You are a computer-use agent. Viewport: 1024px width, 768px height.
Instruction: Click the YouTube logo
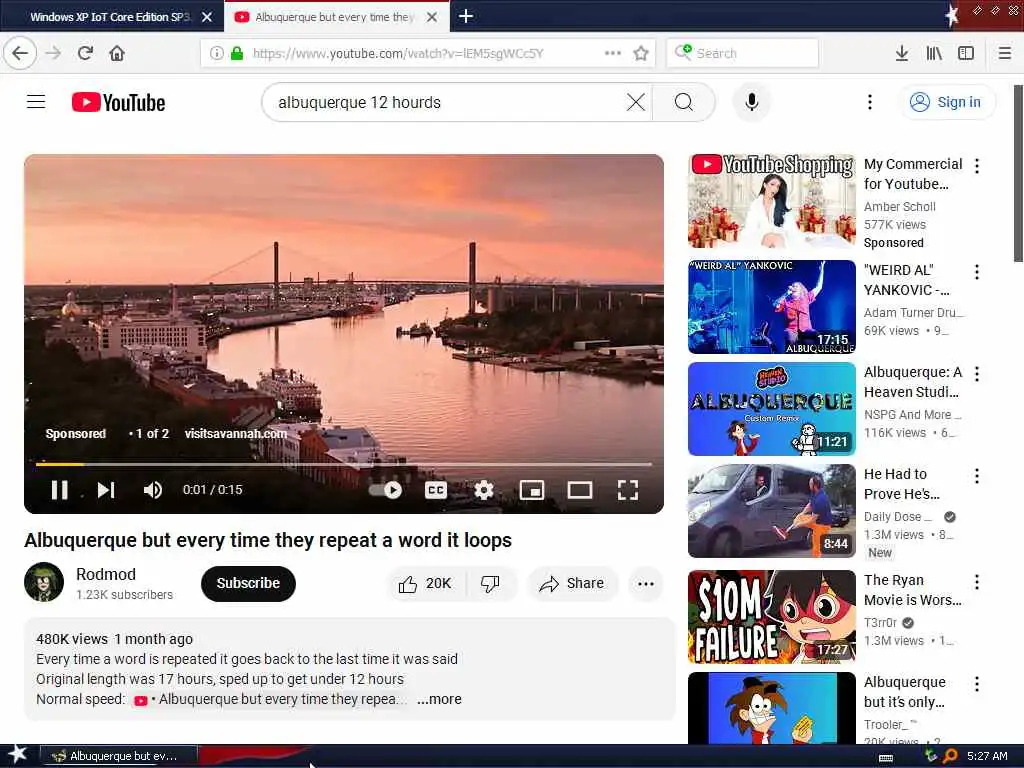(118, 103)
